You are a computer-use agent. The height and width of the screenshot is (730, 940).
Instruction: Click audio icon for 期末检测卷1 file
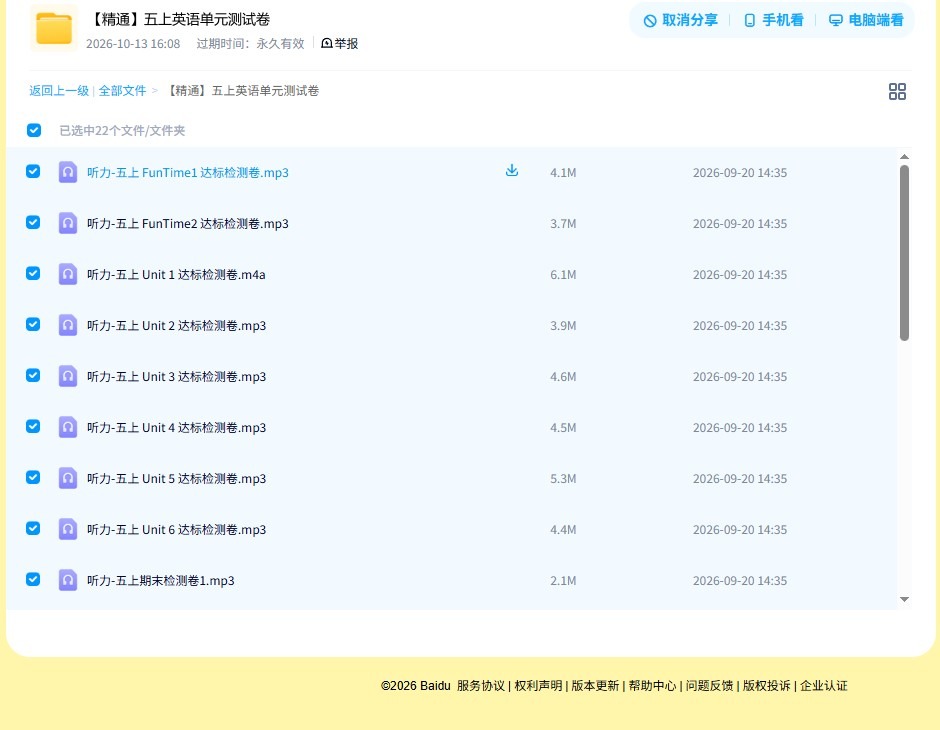click(x=68, y=580)
